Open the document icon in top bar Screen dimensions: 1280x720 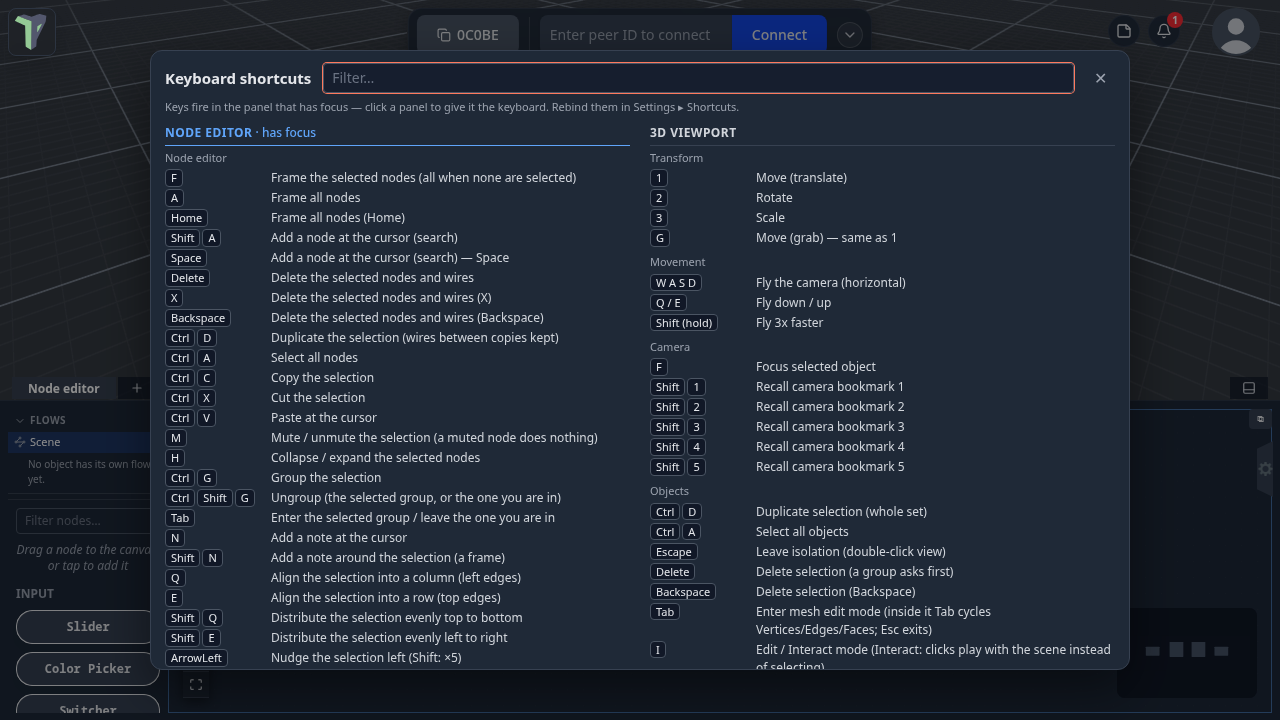(1124, 31)
